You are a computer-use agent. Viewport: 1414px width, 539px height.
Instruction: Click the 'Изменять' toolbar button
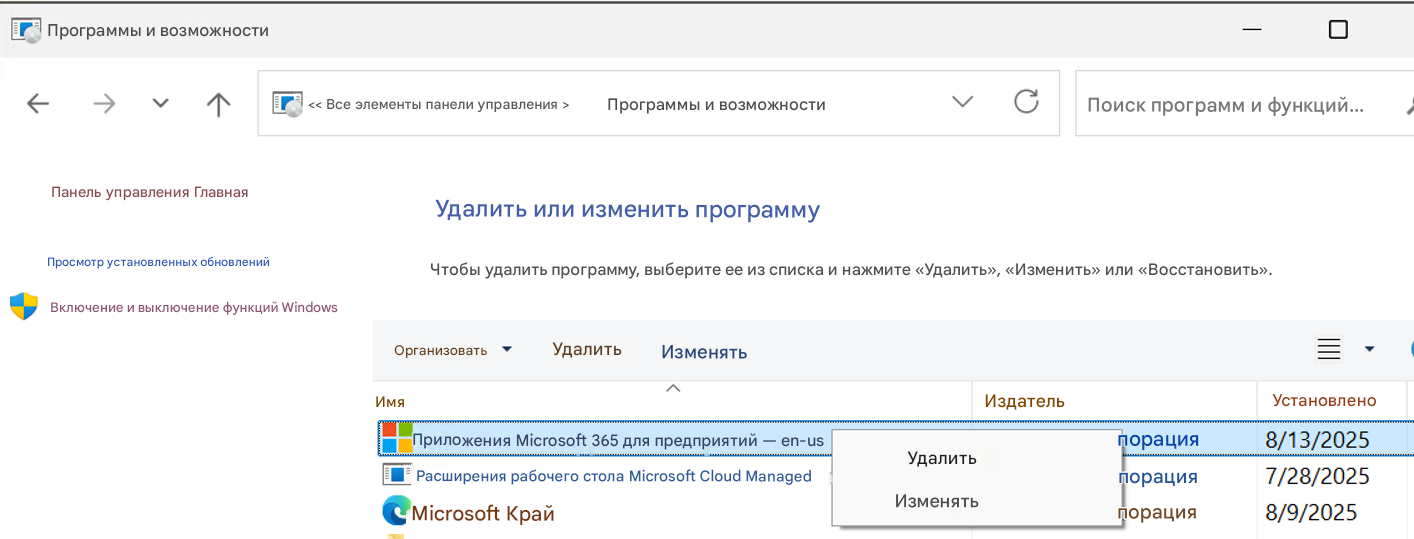[704, 352]
